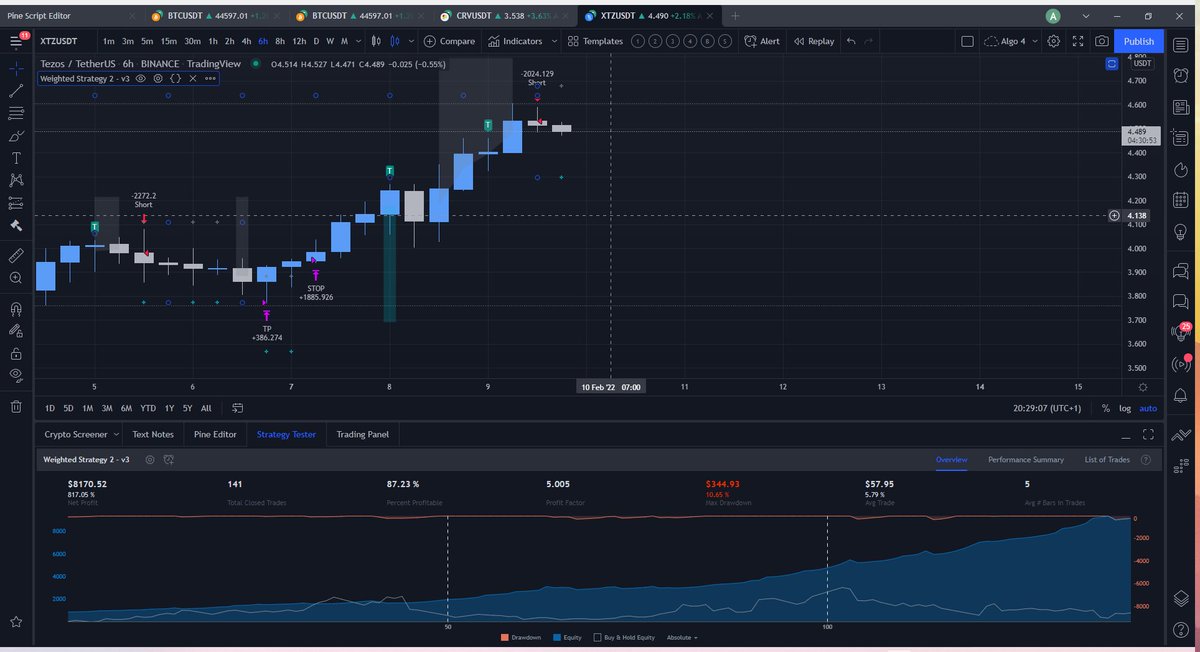Toggle lock all drawing tools
This screenshot has width=1200, height=652.
point(16,353)
